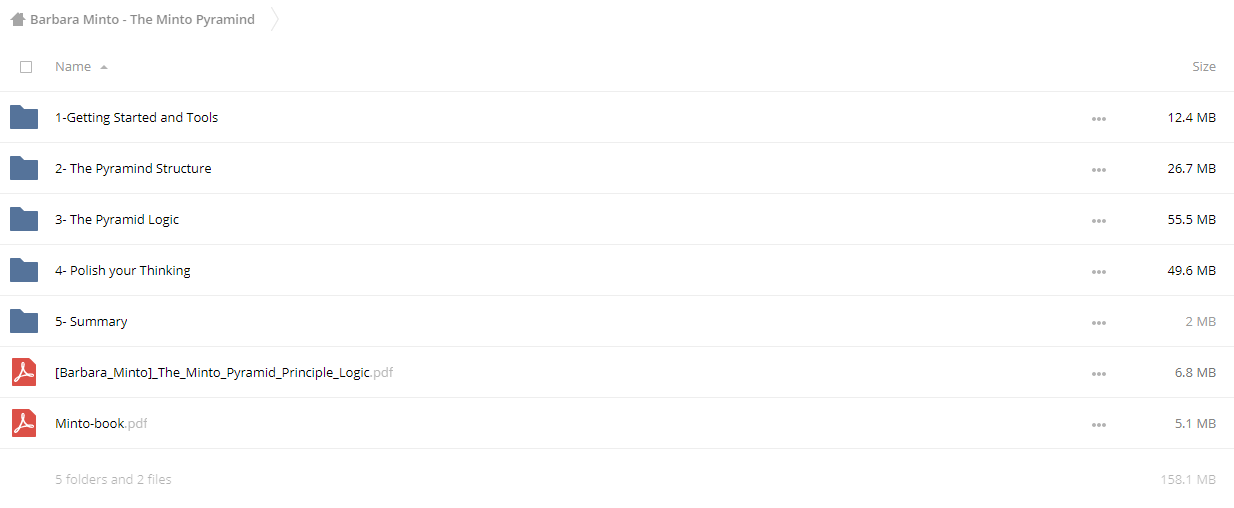This screenshot has width=1234, height=508.
Task: Open more options menu for Minto-book.pdf
Action: 1099,424
